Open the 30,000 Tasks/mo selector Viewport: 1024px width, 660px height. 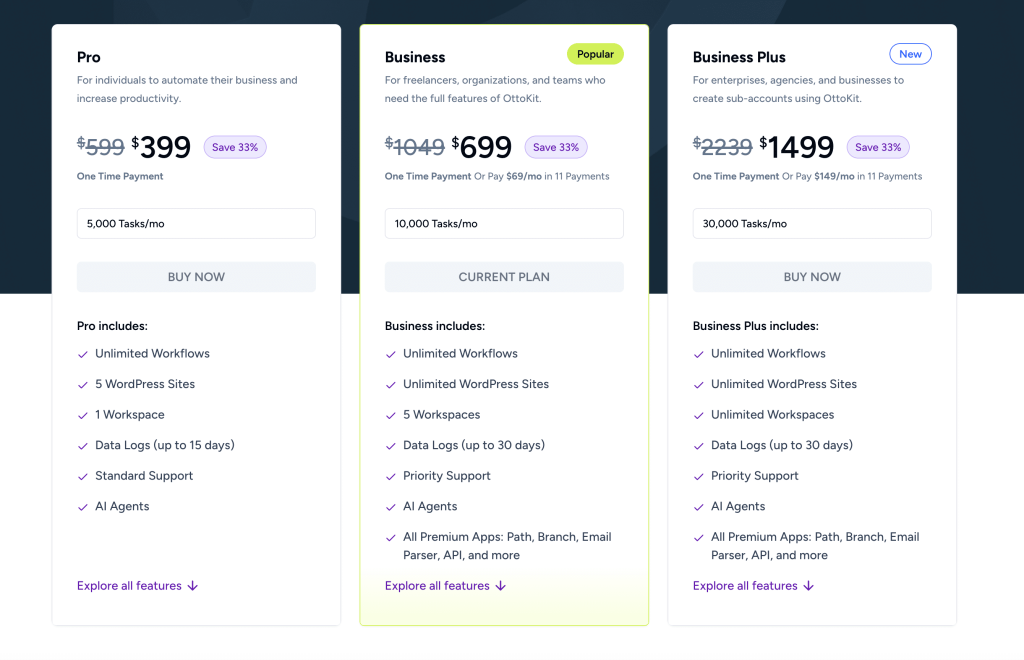coord(812,224)
